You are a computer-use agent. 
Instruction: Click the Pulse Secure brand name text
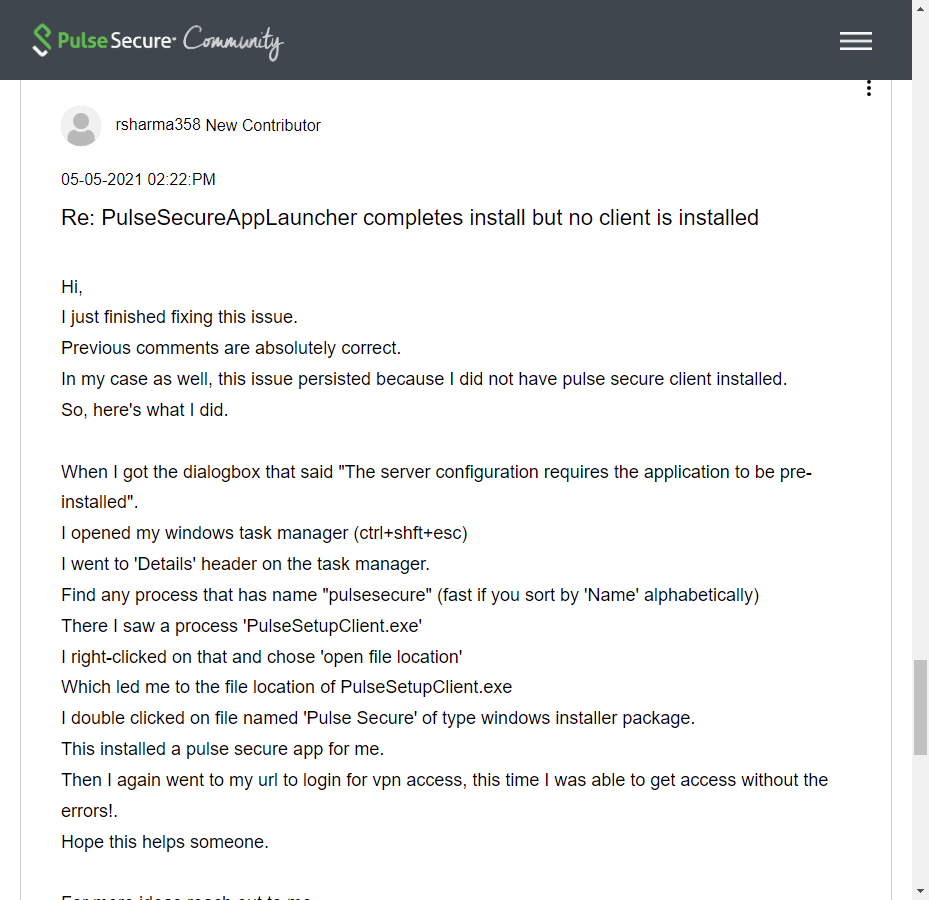(x=116, y=40)
